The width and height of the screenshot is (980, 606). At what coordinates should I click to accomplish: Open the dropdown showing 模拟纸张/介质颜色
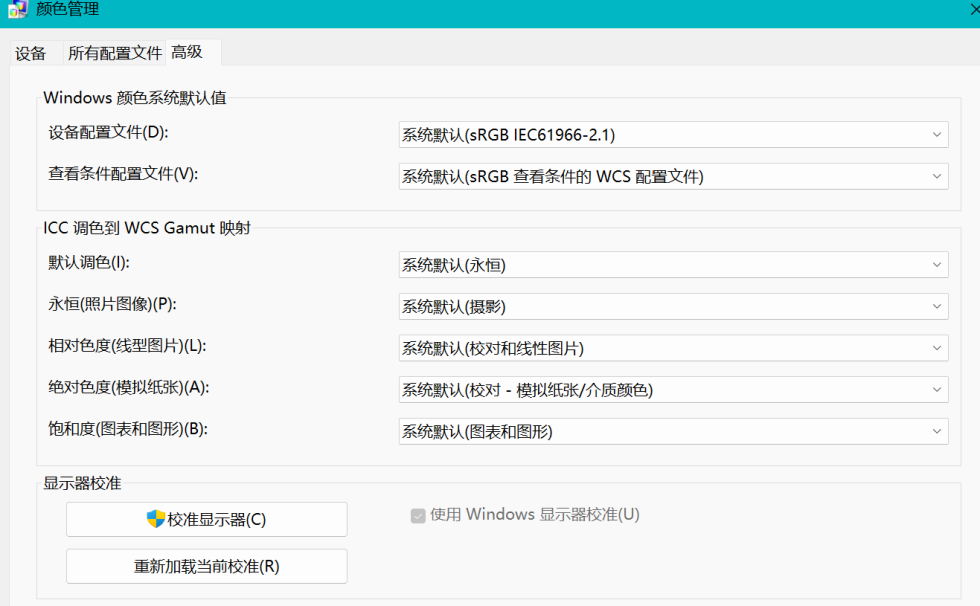coord(672,390)
